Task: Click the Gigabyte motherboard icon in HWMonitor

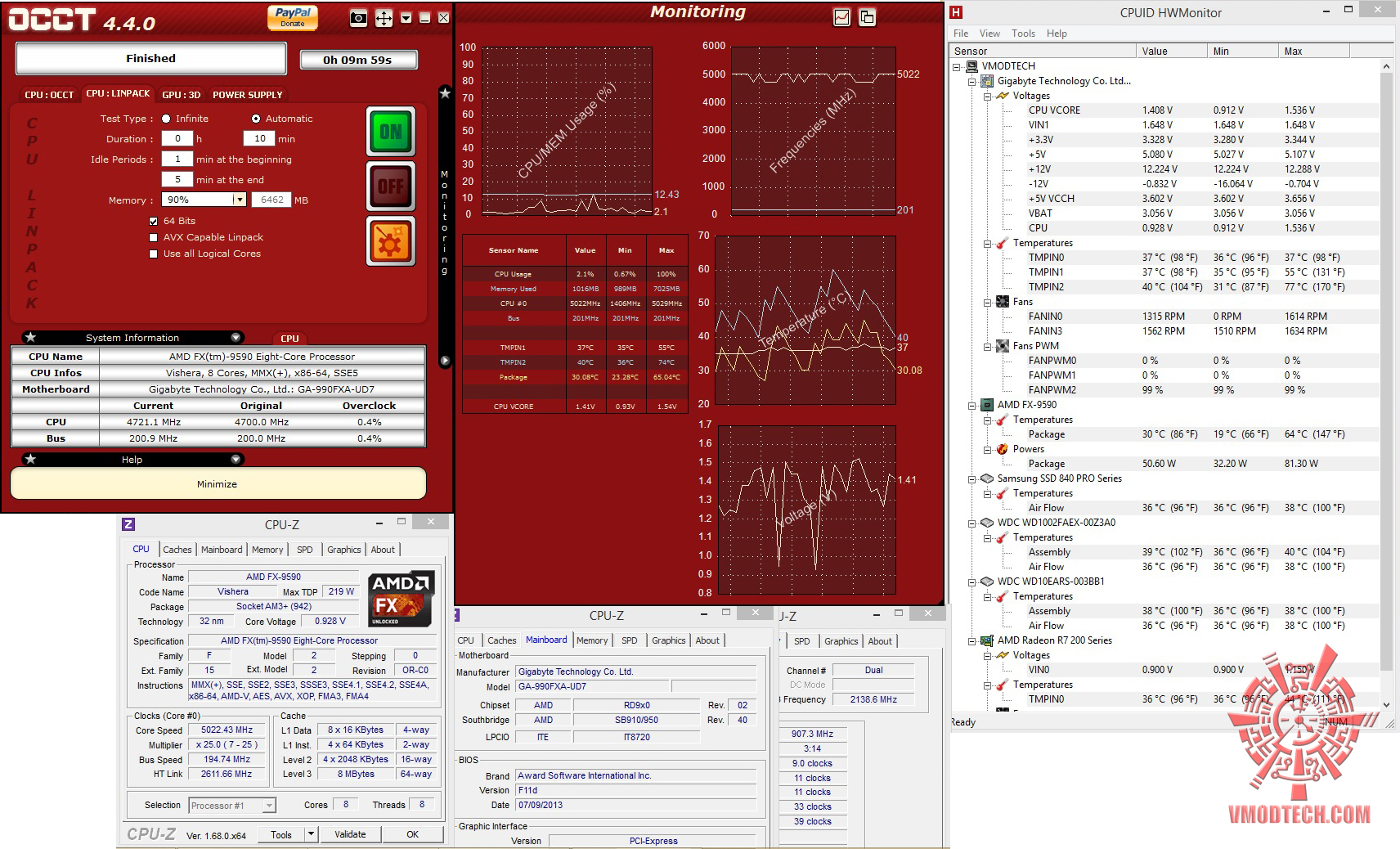Action: pos(987,81)
